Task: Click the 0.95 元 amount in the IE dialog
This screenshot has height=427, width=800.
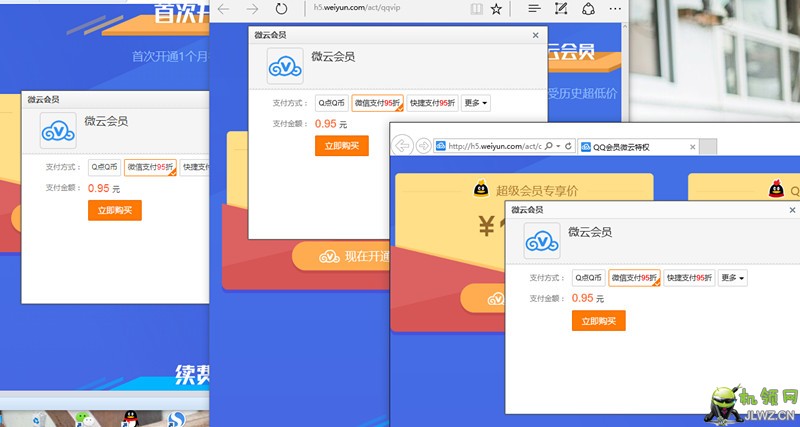Action: 588,298
